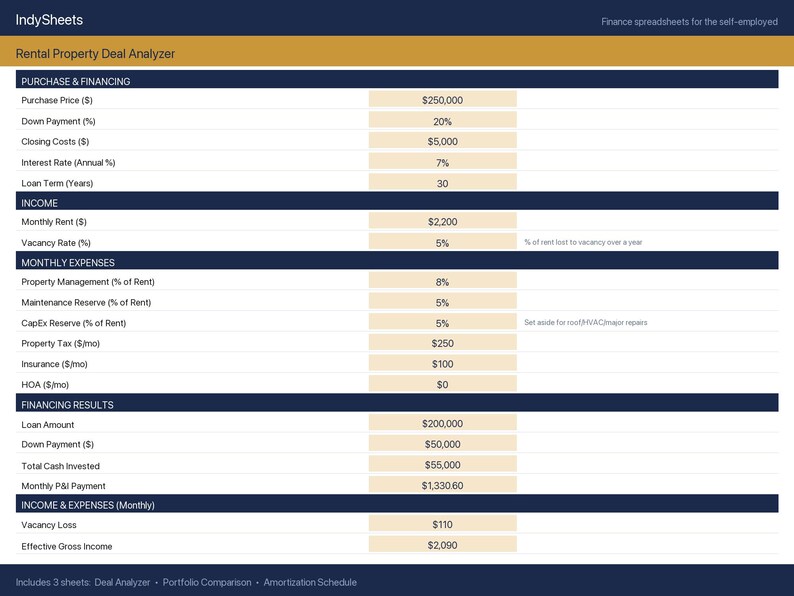The height and width of the screenshot is (596, 794).
Task: Click the Down Payment (%) label
Action: [x=58, y=121]
